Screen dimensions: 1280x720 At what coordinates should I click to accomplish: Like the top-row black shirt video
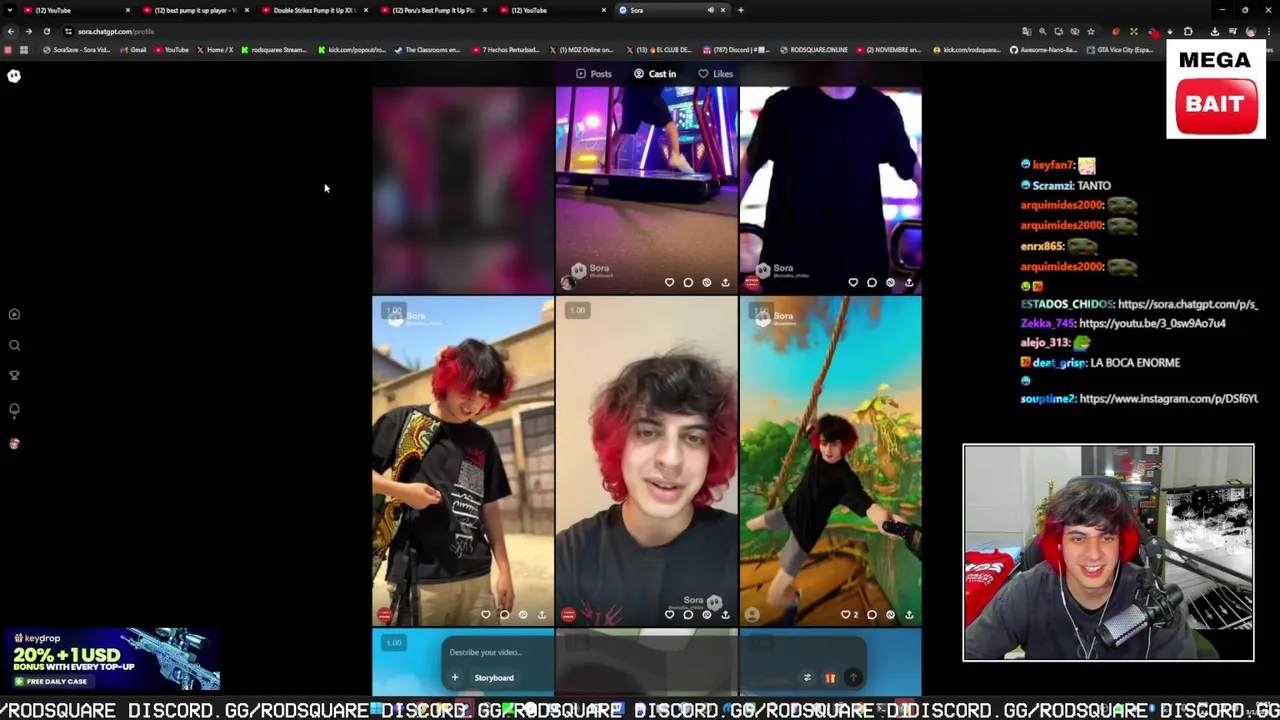click(853, 282)
